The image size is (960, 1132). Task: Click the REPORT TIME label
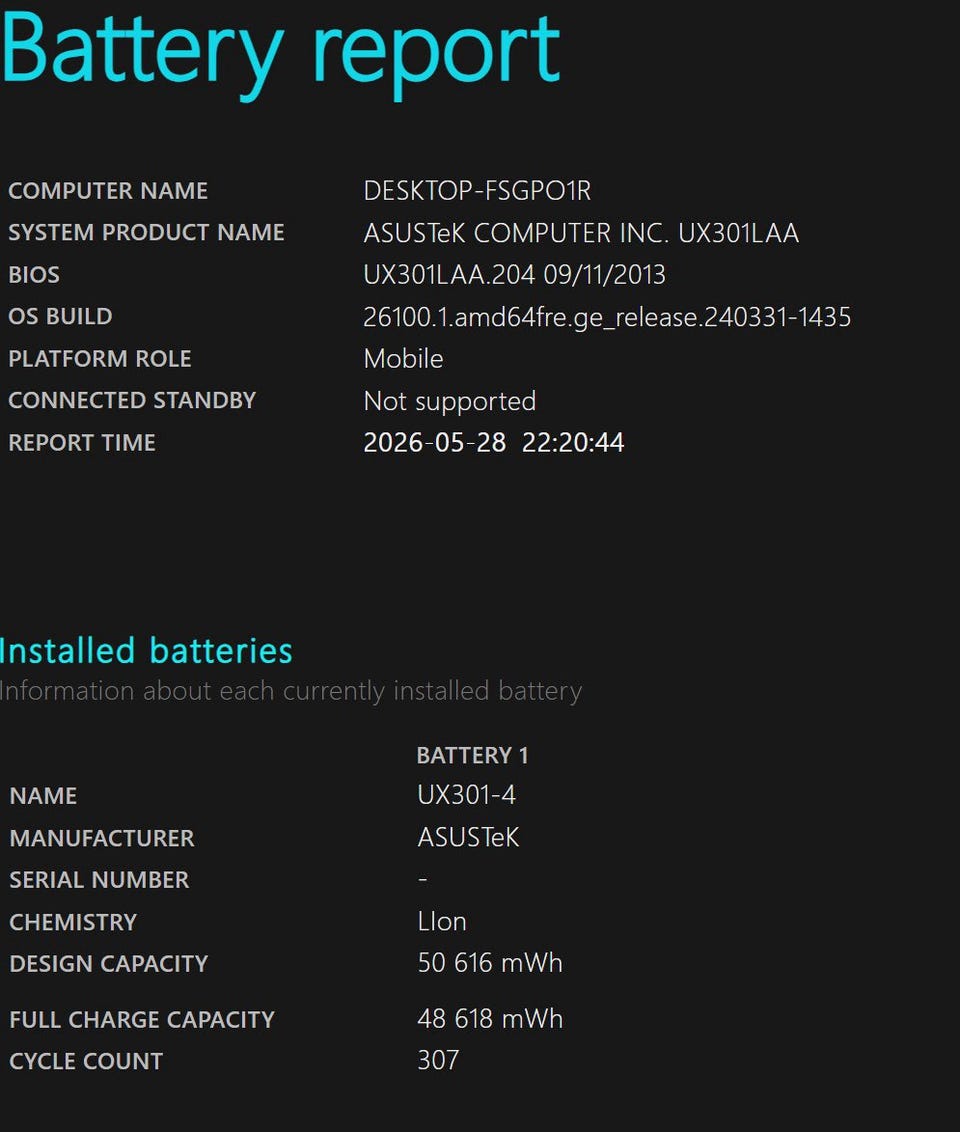(x=82, y=443)
